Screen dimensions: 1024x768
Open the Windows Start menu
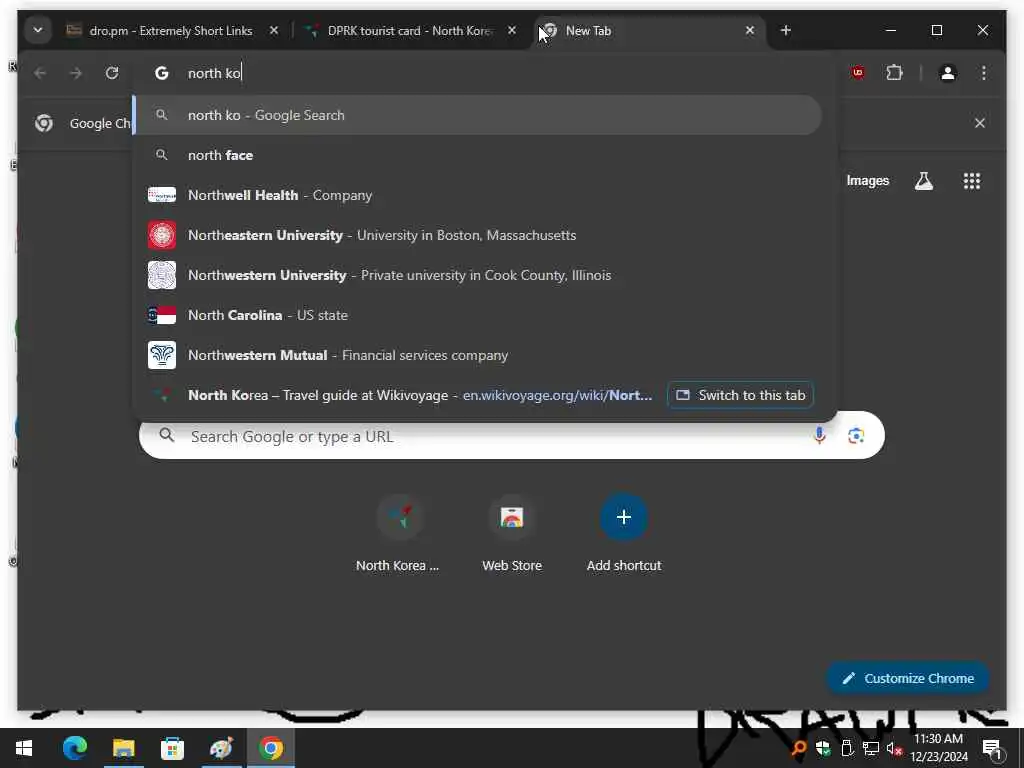point(24,748)
